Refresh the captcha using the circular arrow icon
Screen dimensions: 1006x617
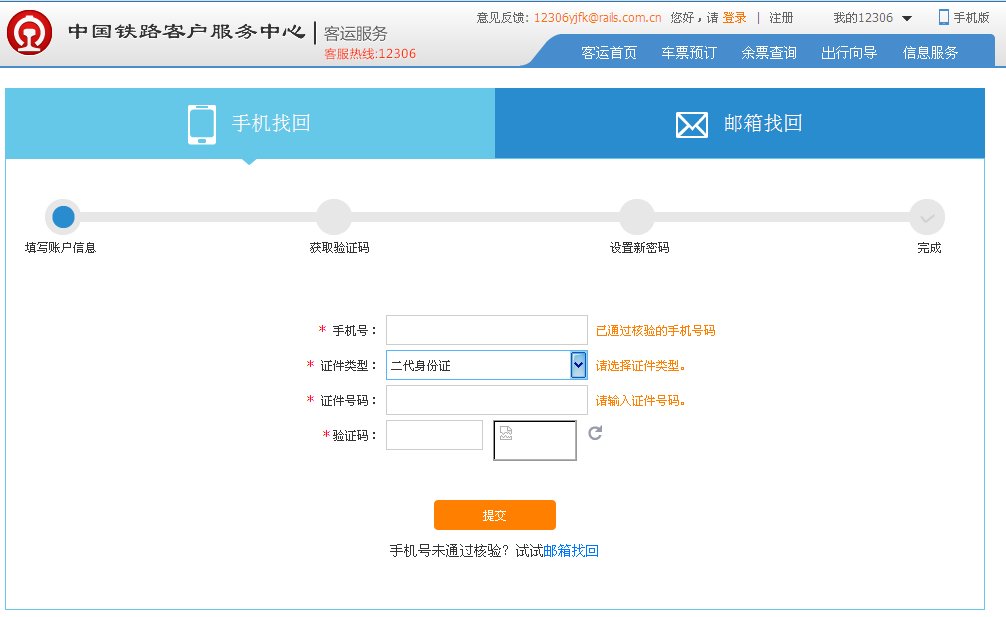point(594,433)
